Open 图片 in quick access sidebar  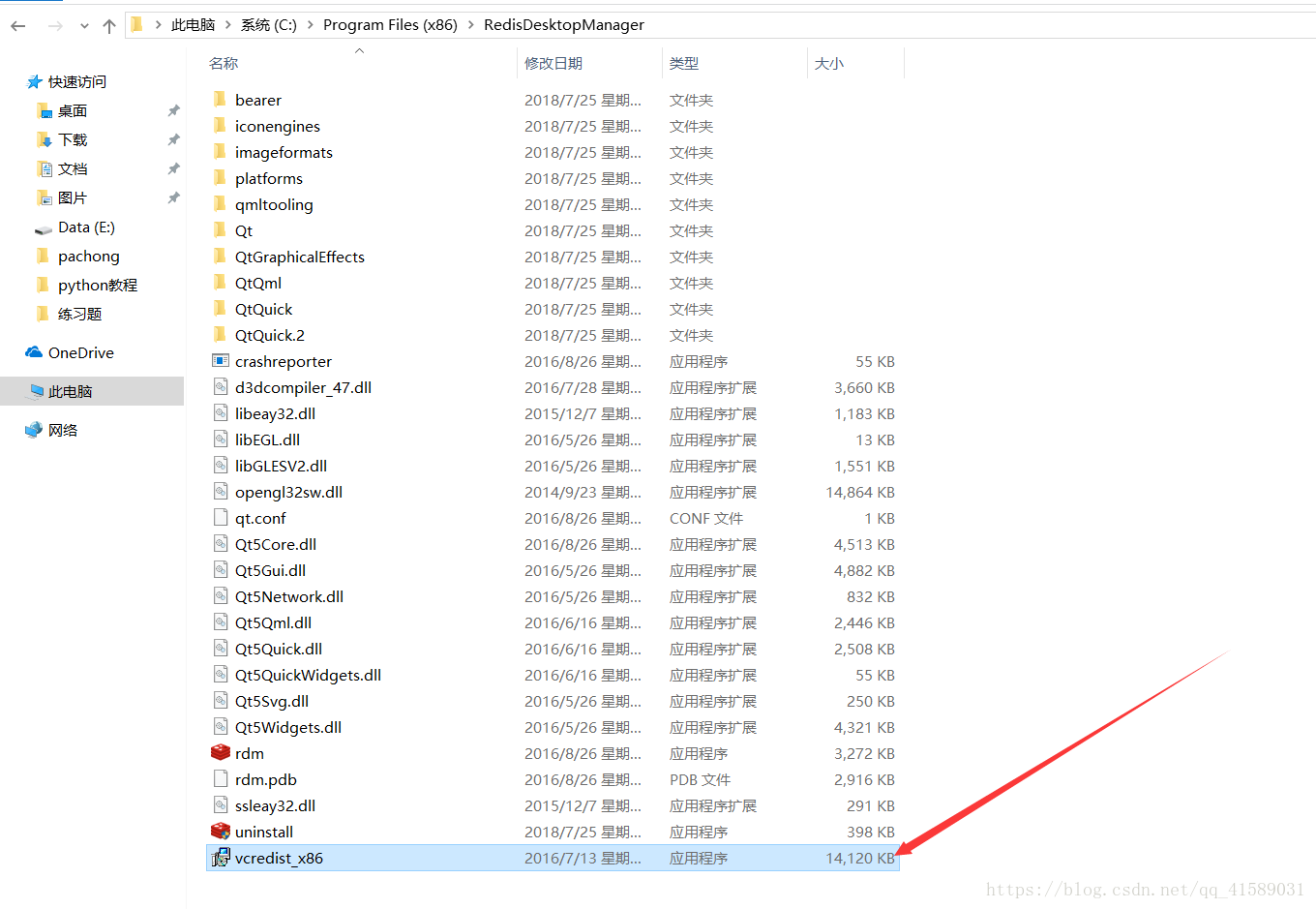coord(73,197)
